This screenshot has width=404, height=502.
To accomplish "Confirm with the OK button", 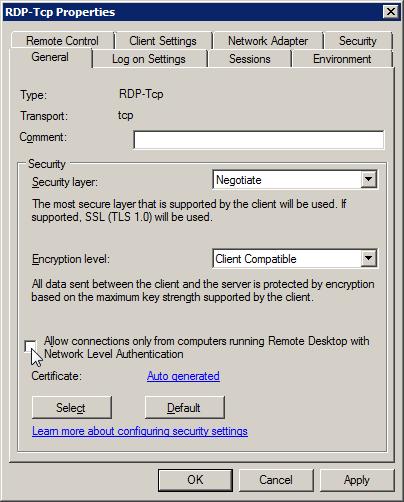I will point(195,480).
